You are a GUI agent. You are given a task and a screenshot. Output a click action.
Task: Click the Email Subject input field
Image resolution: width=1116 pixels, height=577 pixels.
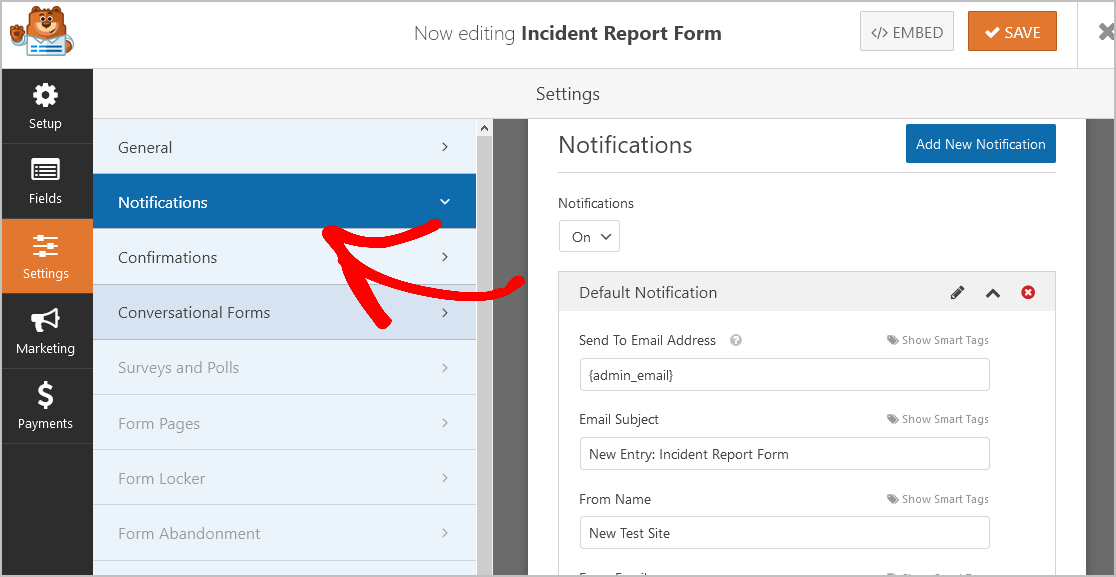[x=784, y=453]
